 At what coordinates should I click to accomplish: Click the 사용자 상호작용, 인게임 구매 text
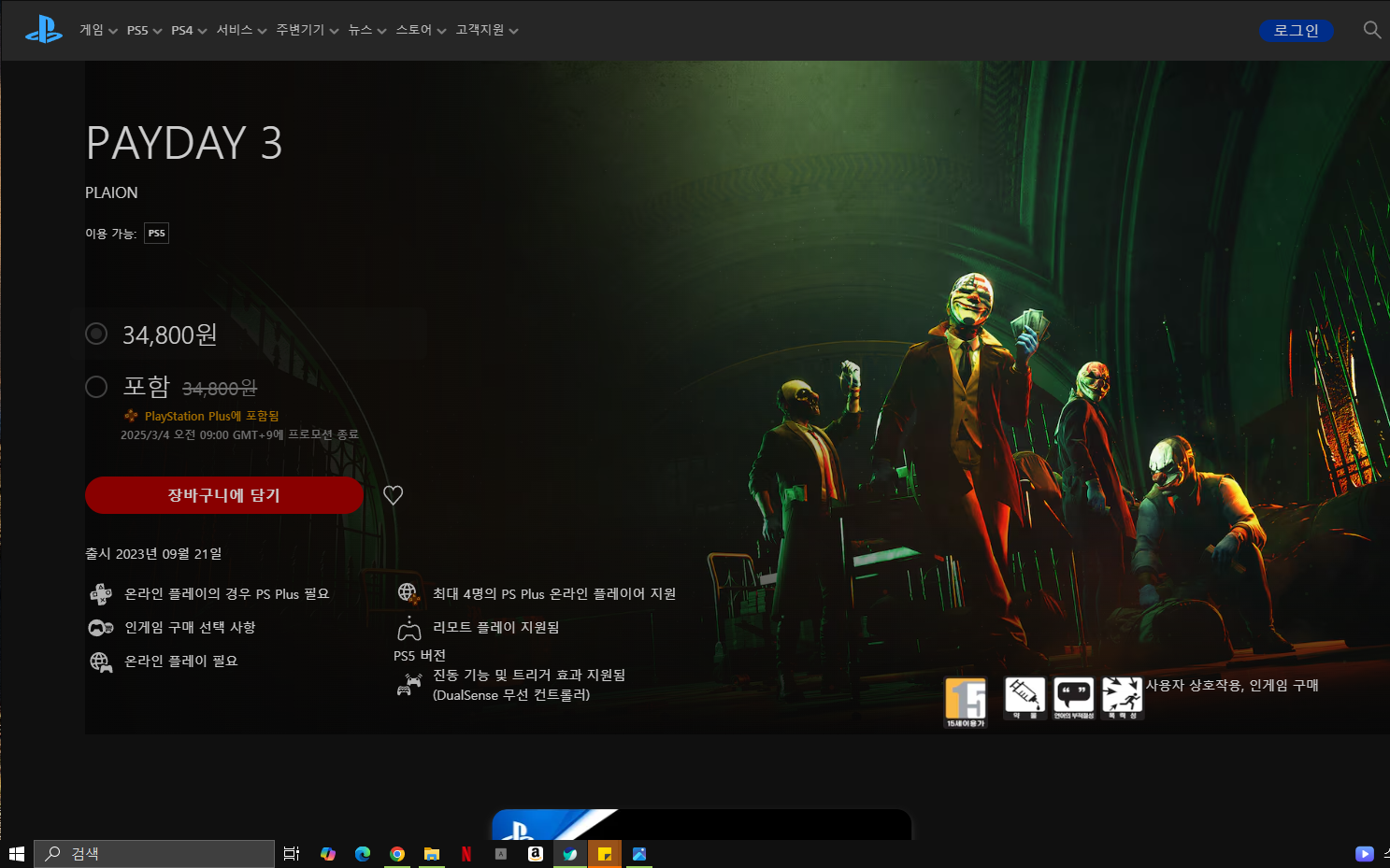pos(1232,685)
